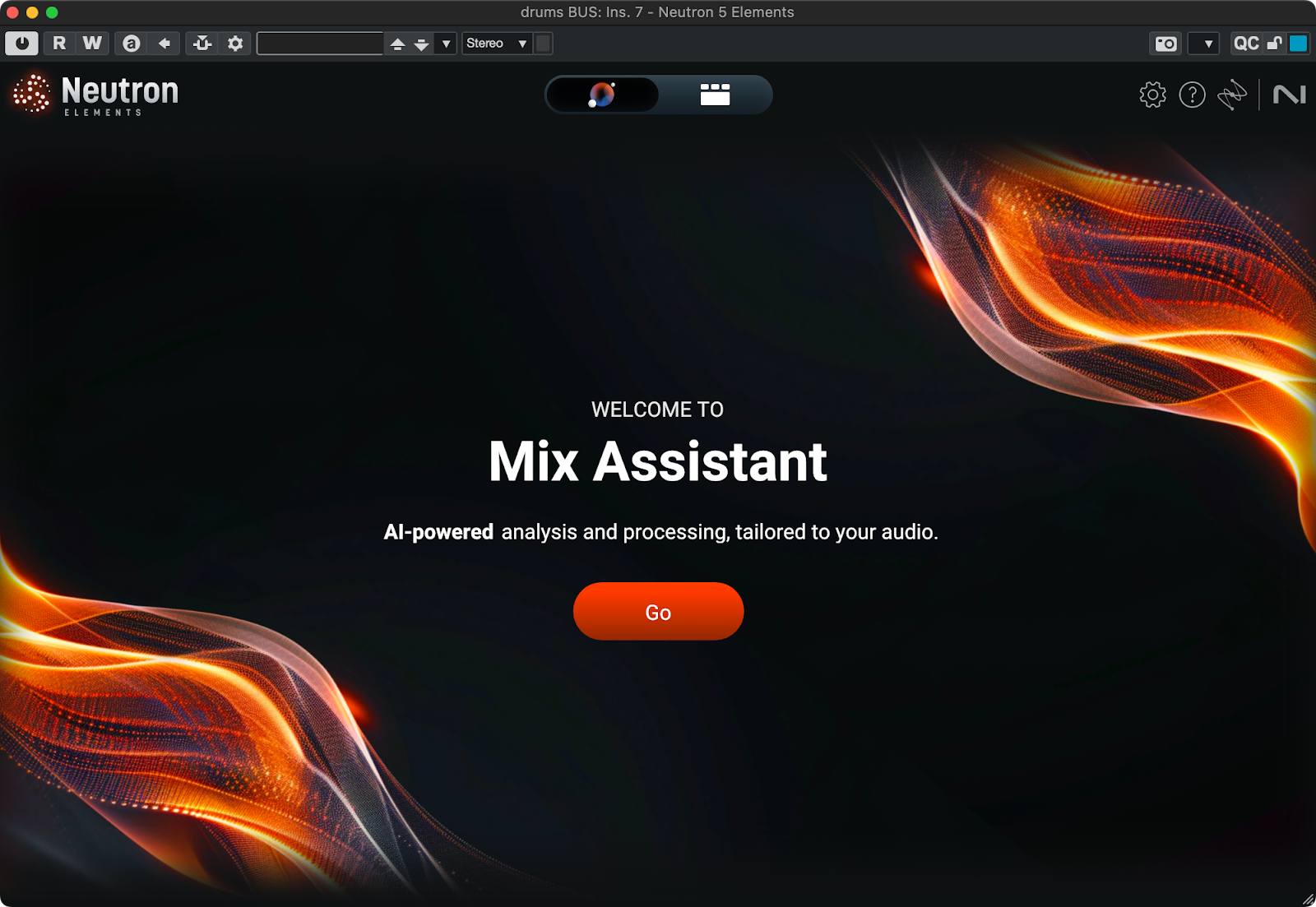Toggle the plugin power bypass button
Viewport: 1316px width, 907px height.
[21, 44]
